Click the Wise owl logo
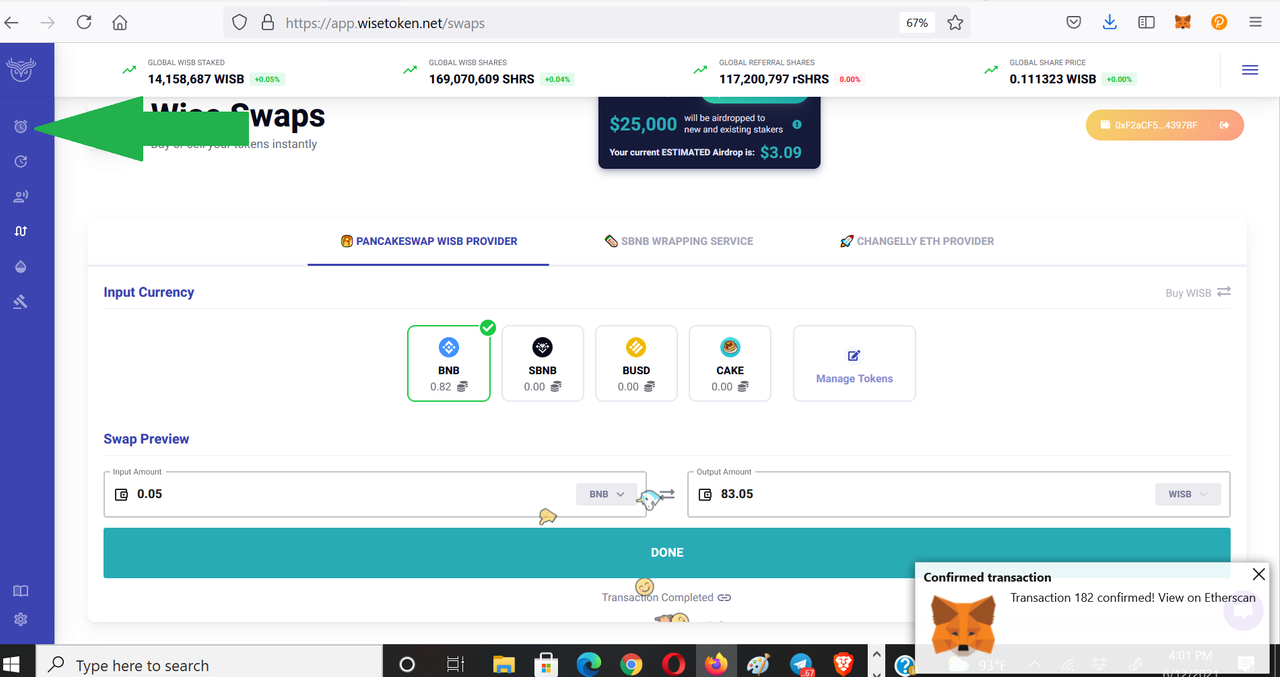The width and height of the screenshot is (1280, 677). pos(20,69)
